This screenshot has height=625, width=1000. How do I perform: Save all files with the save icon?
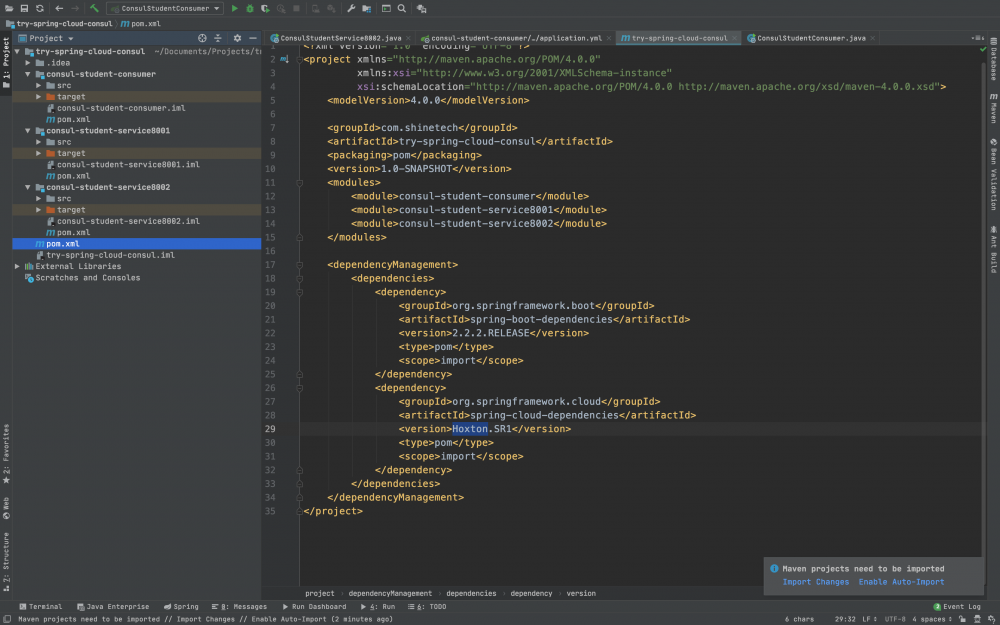click(x=24, y=6)
